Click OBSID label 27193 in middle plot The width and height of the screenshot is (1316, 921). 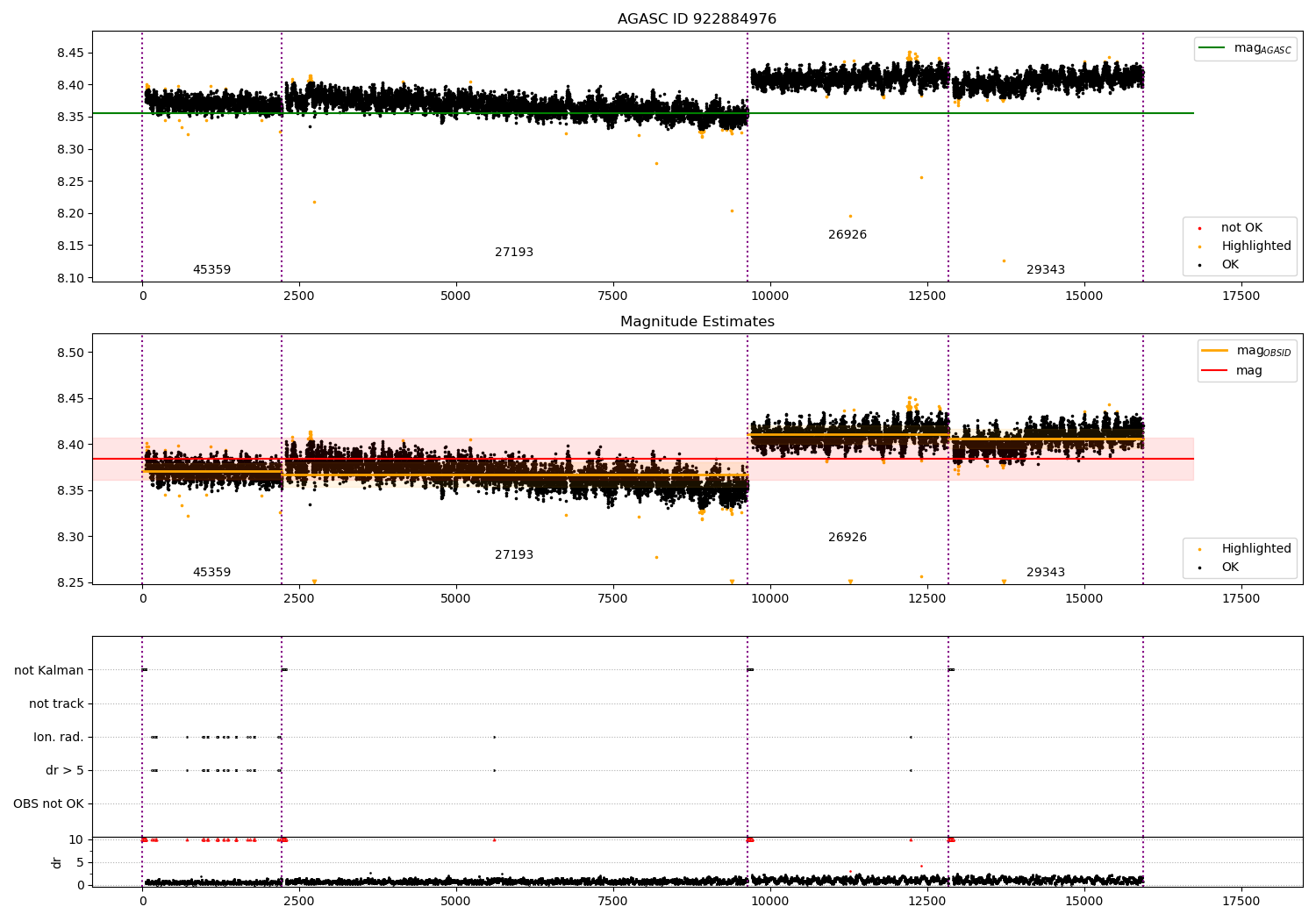[514, 555]
